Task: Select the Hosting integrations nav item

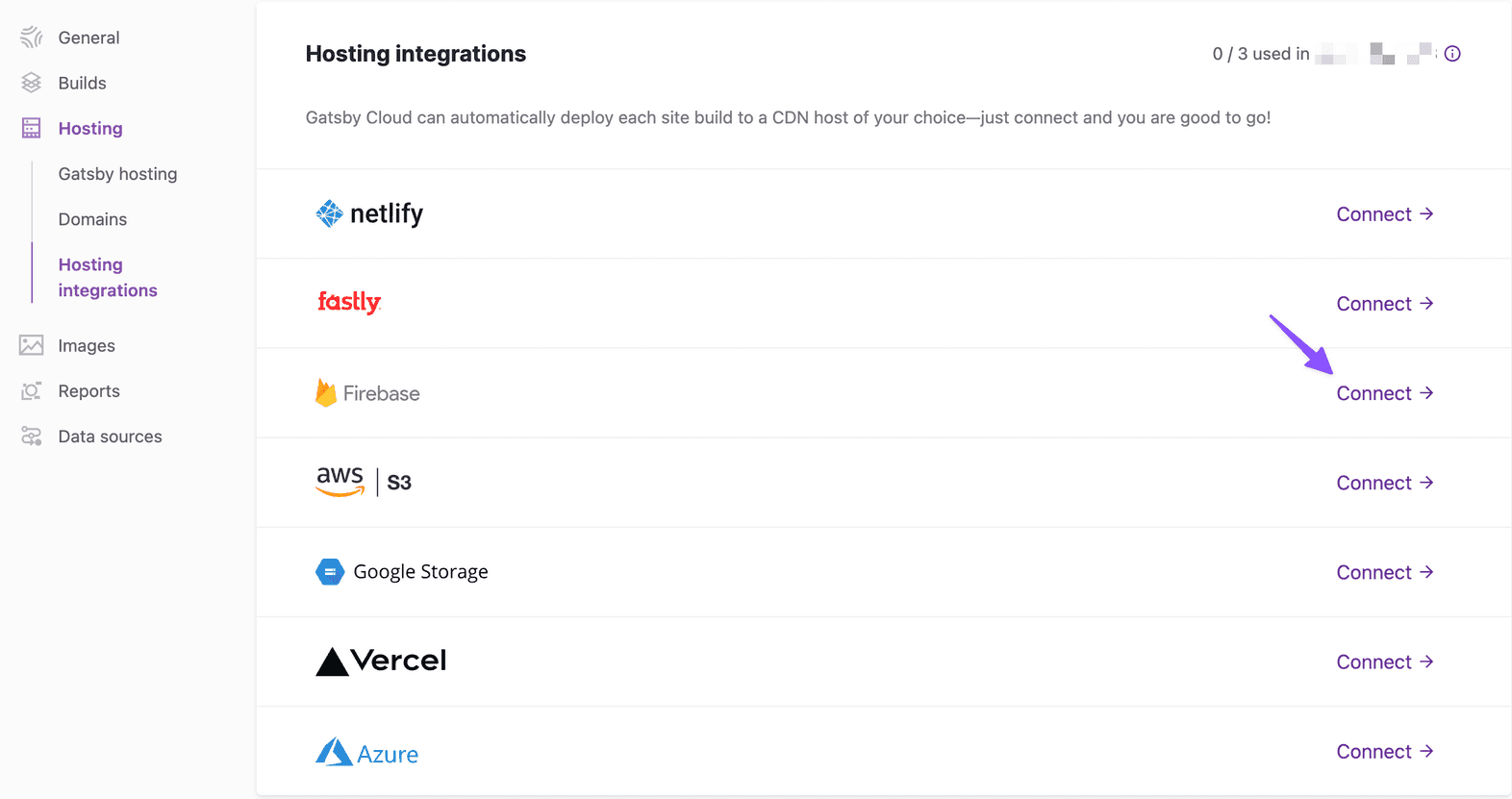Action: click(x=107, y=277)
